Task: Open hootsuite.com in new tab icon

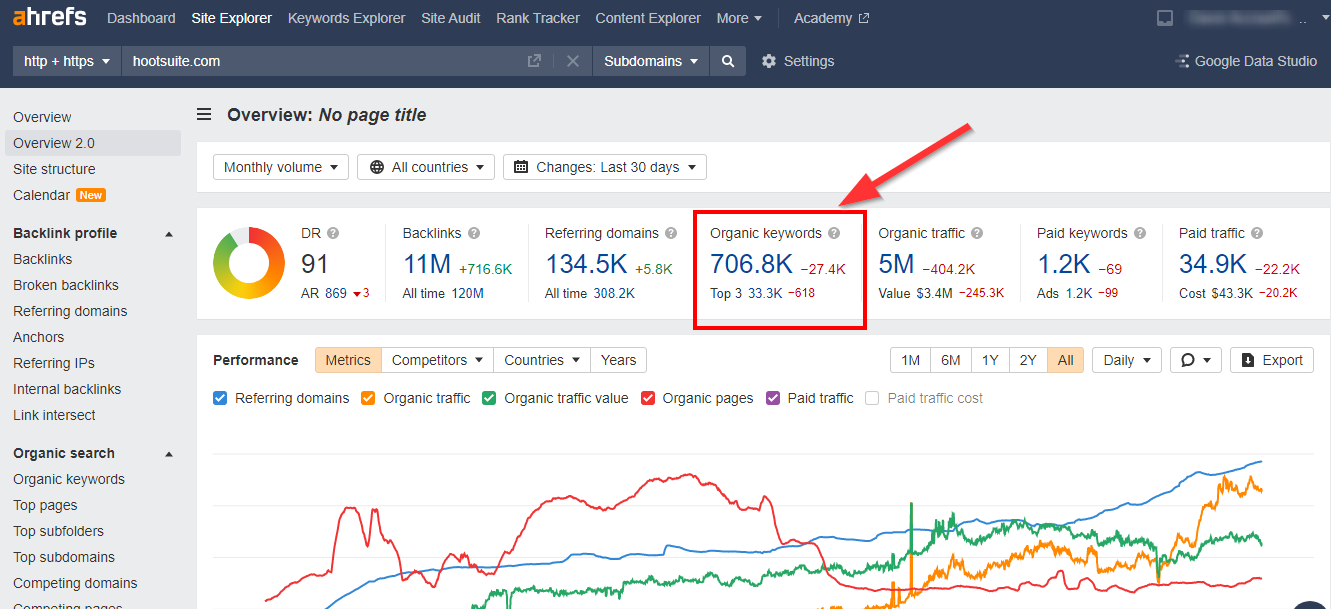Action: (x=535, y=61)
